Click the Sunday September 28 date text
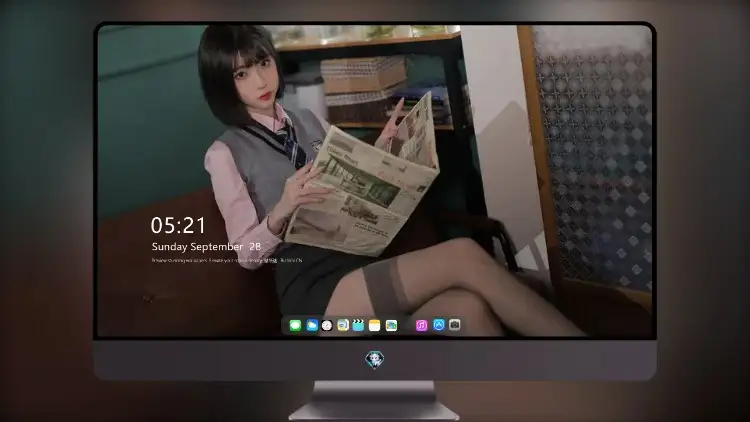 tap(206, 246)
